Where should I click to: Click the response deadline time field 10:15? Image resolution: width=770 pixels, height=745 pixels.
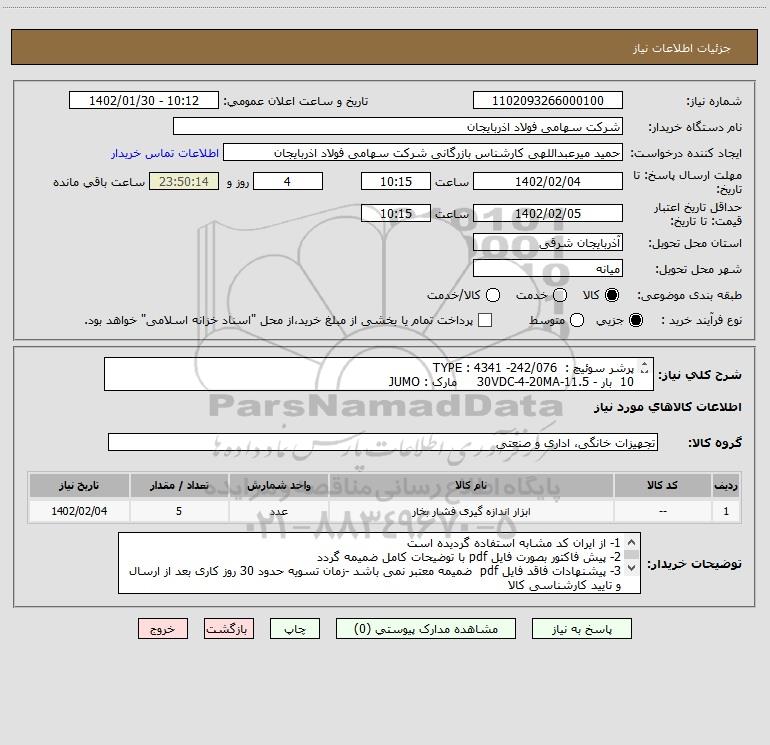coord(396,181)
